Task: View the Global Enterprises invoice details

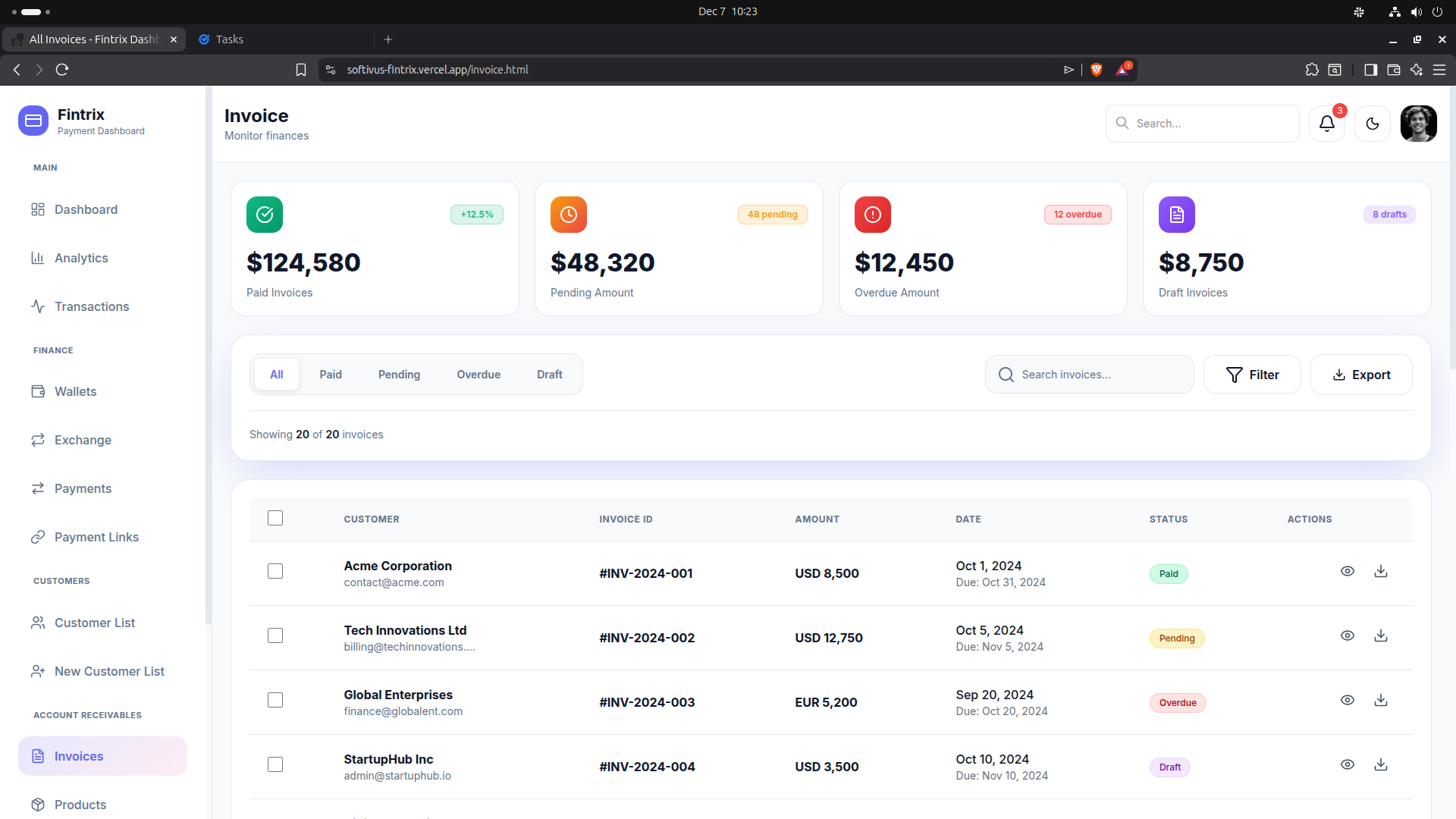Action: pyautogui.click(x=1348, y=700)
